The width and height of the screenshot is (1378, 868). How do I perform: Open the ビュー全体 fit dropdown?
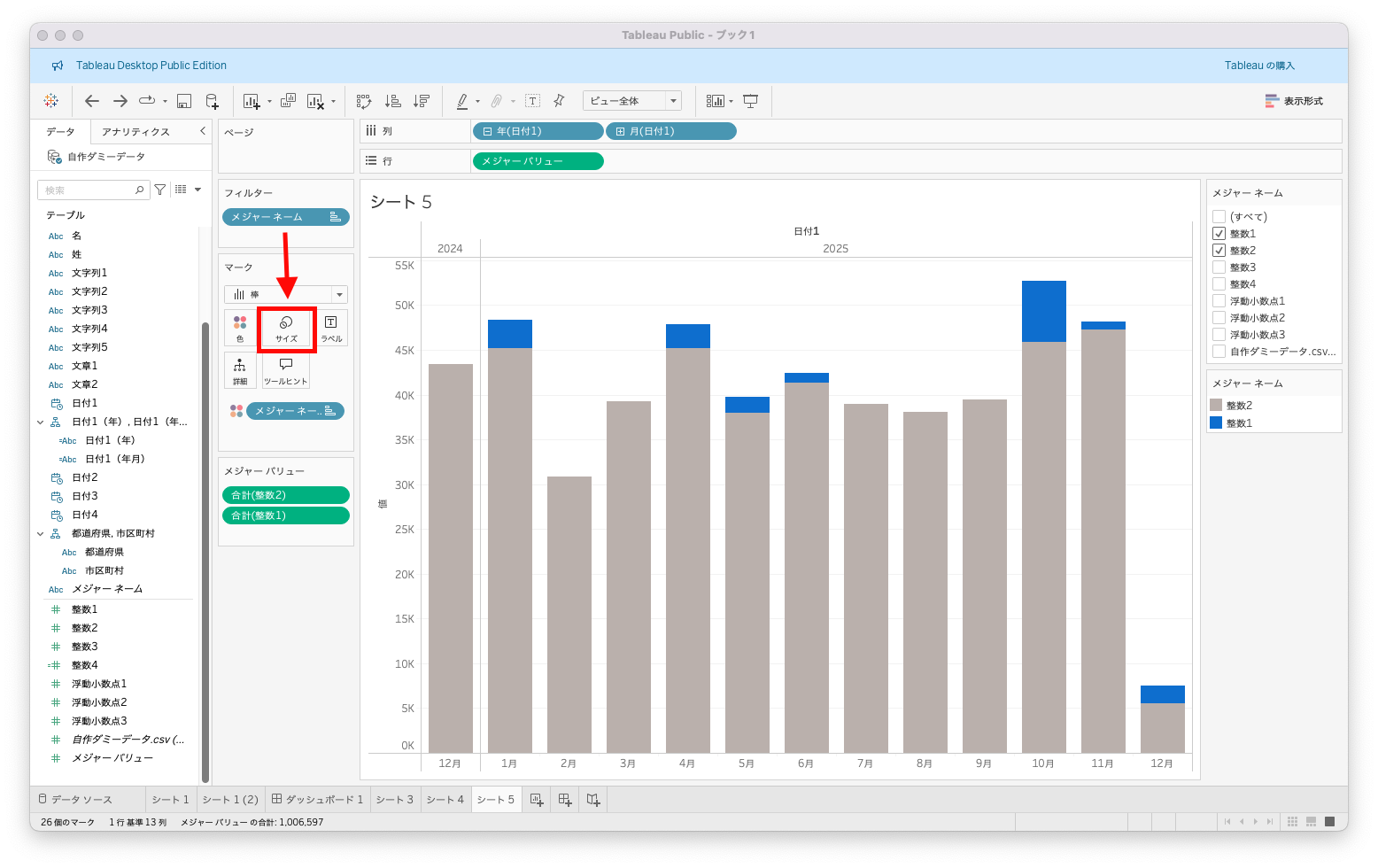pyautogui.click(x=631, y=101)
